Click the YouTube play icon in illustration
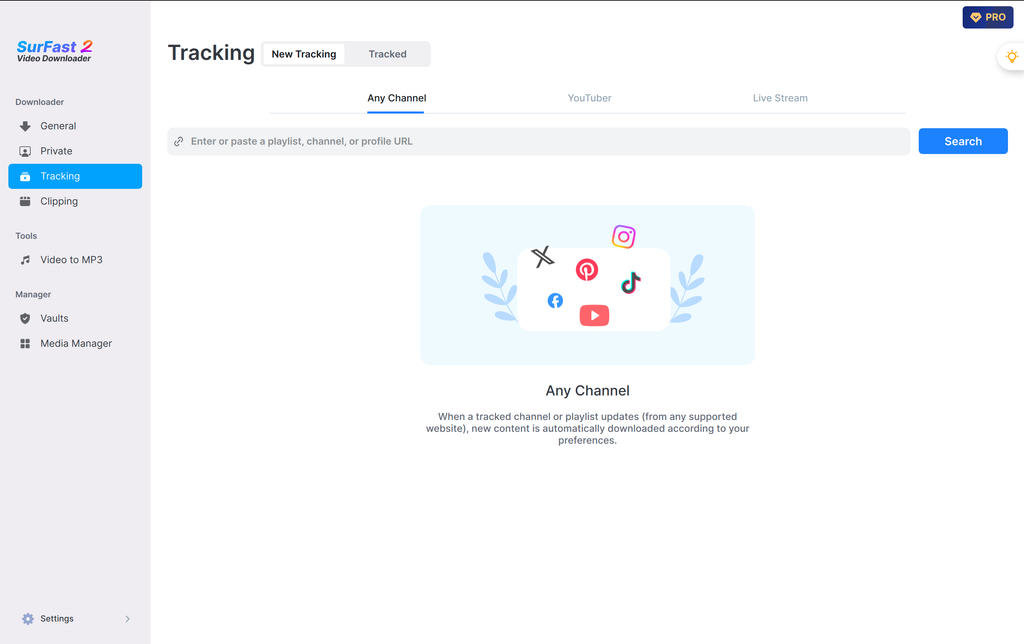This screenshot has width=1024, height=644. tap(594, 315)
